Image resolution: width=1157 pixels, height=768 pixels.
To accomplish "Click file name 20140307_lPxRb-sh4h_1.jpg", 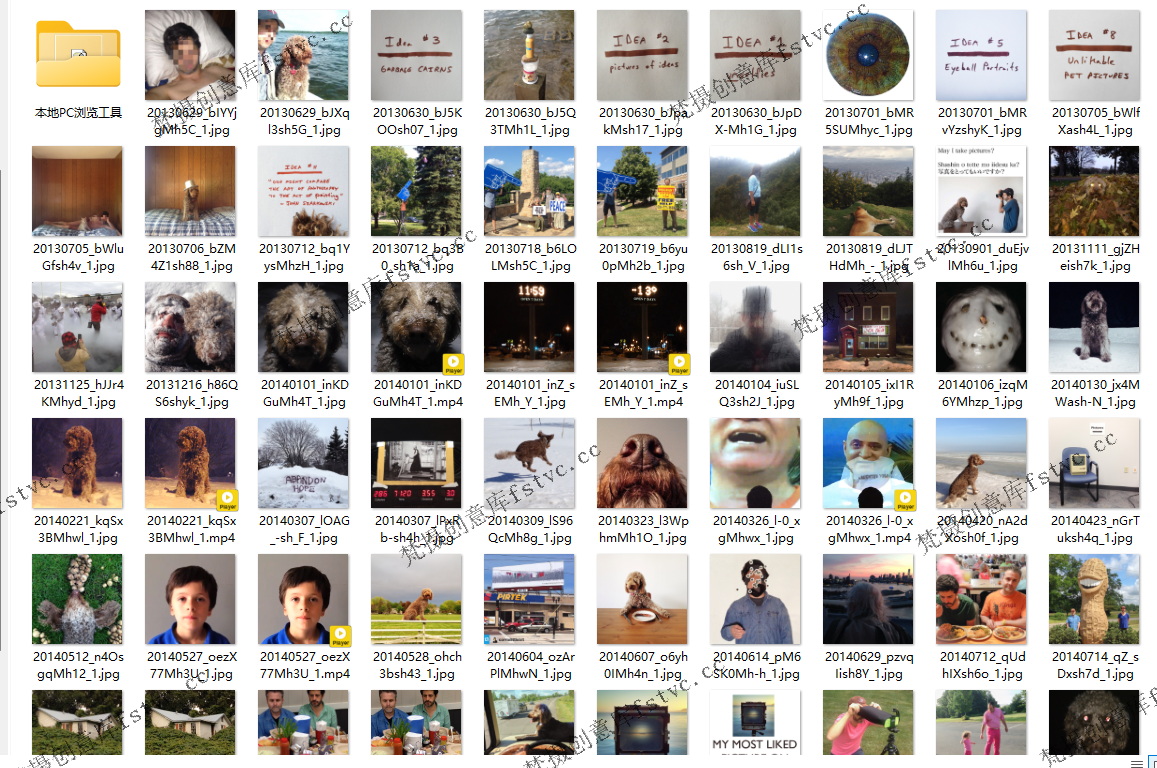I will 417,529.
